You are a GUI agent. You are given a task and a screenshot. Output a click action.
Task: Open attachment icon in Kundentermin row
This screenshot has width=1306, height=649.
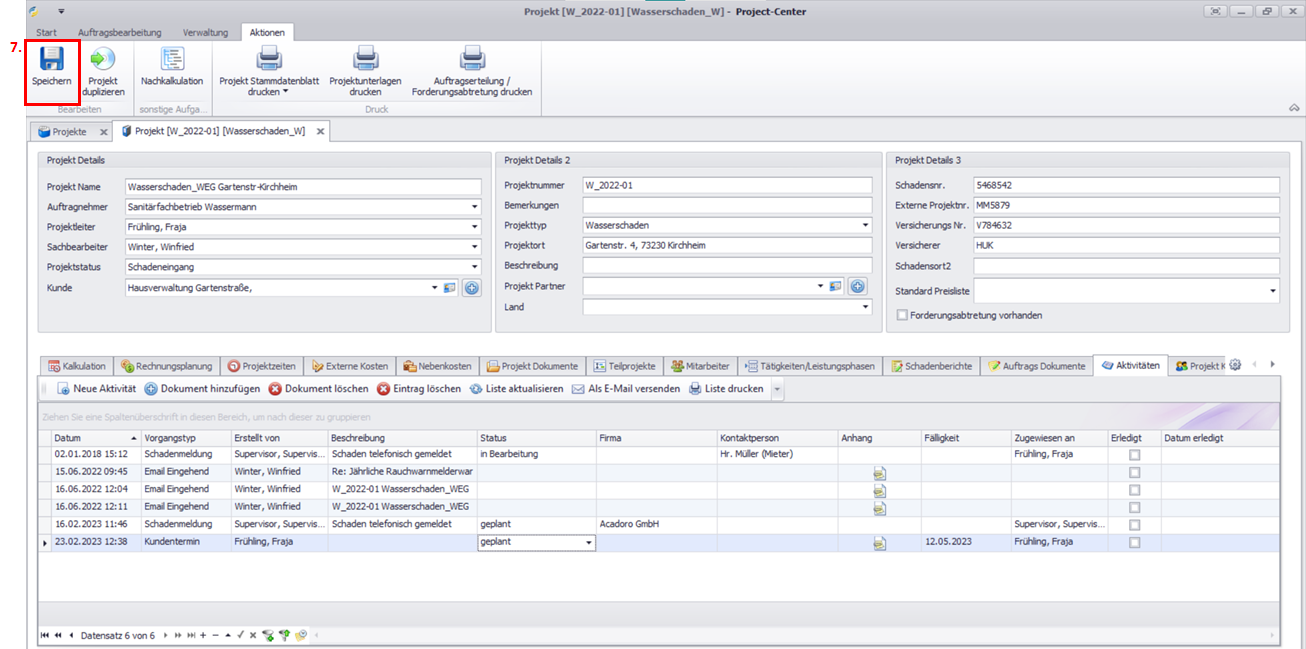(x=879, y=543)
